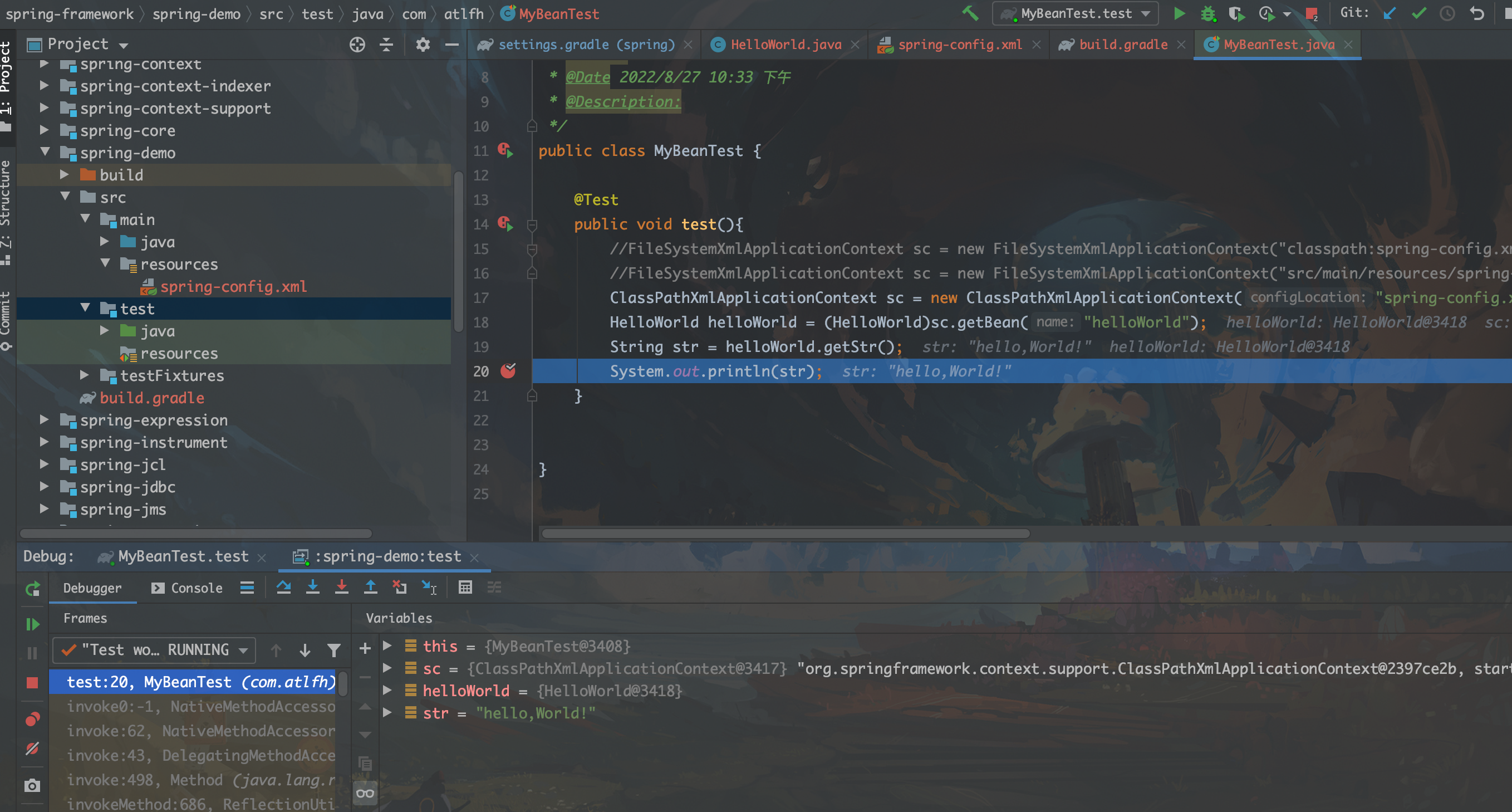This screenshot has height=812, width=1512.
Task: Open the View Breakpoints icon
Action: 32,719
